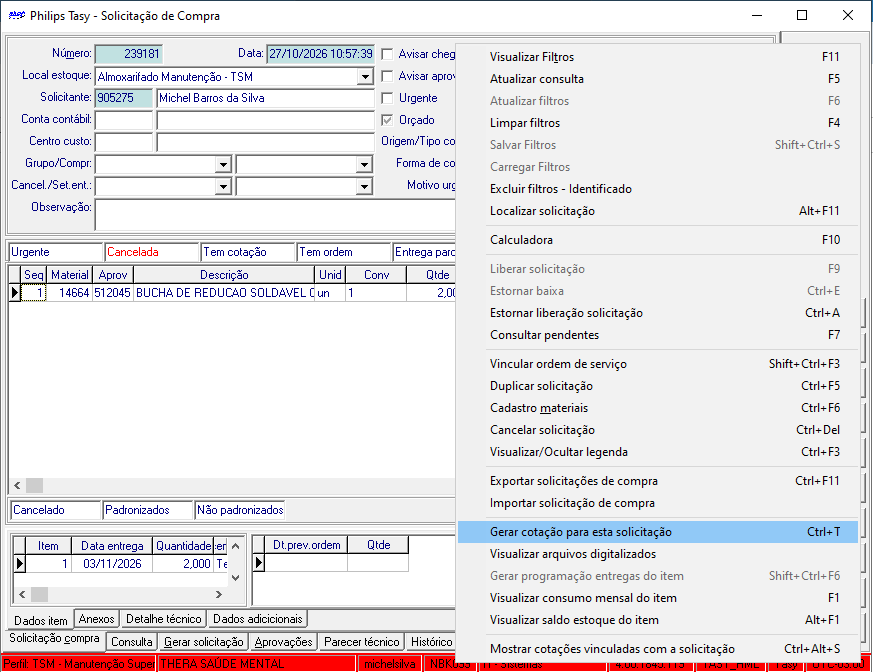The image size is (873, 672).
Task: Click the Número input field
Action: (129, 54)
